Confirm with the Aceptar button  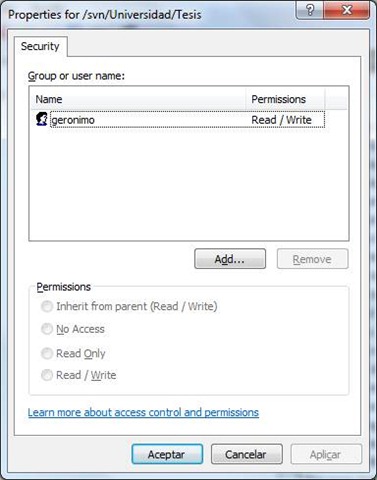point(167,454)
